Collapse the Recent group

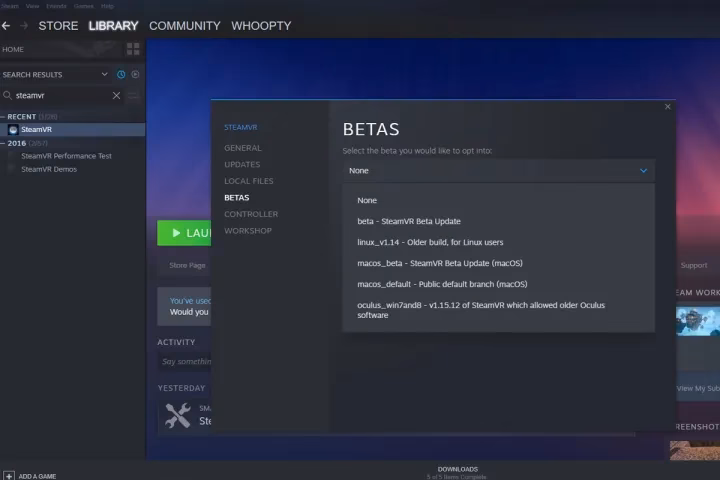[x=3, y=117]
